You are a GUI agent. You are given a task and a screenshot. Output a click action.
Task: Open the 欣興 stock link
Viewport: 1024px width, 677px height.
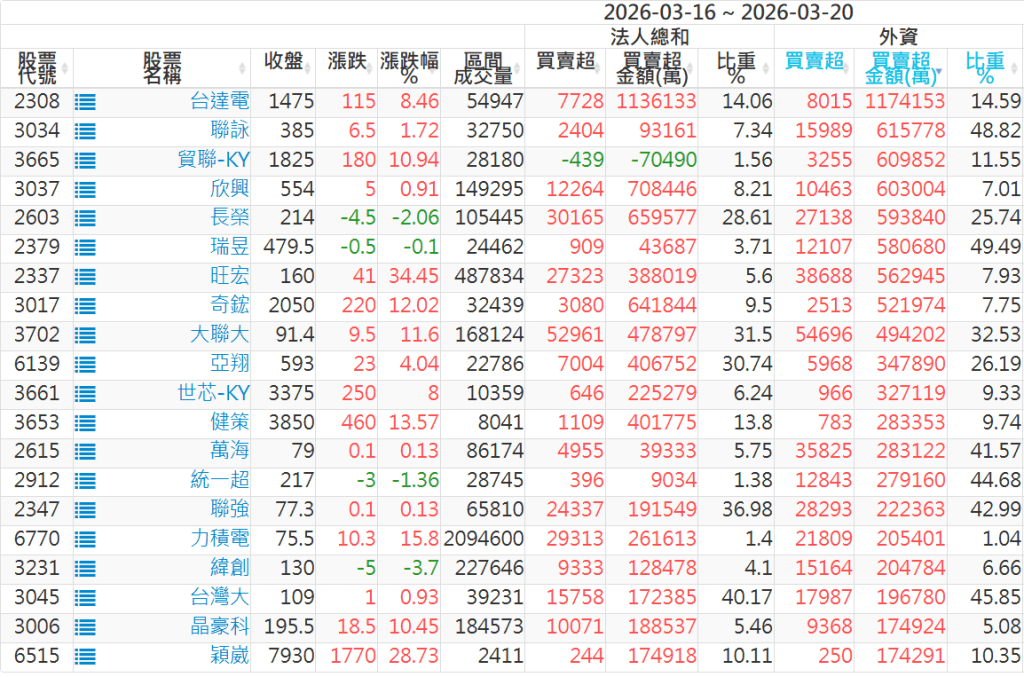(x=232, y=189)
